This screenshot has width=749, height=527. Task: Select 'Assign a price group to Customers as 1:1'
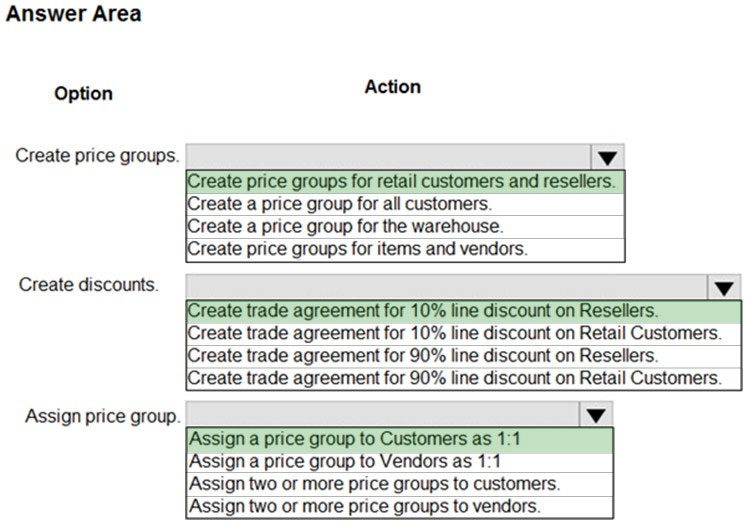click(x=400, y=439)
